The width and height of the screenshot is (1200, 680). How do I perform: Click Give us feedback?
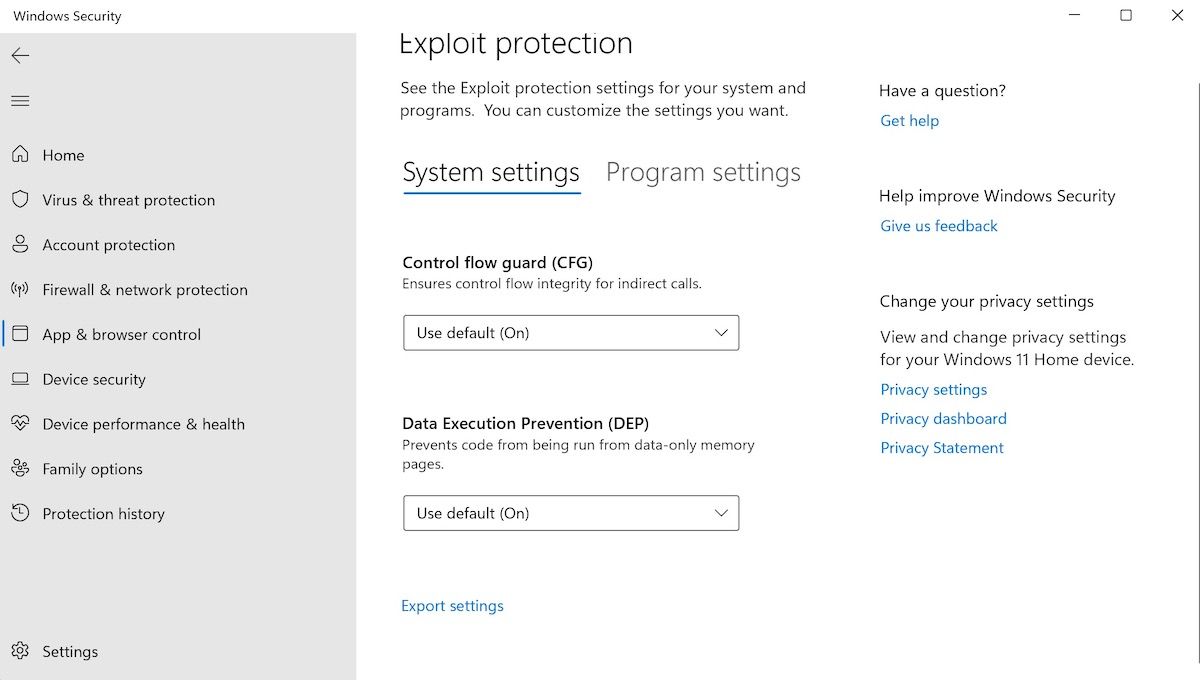tap(938, 226)
